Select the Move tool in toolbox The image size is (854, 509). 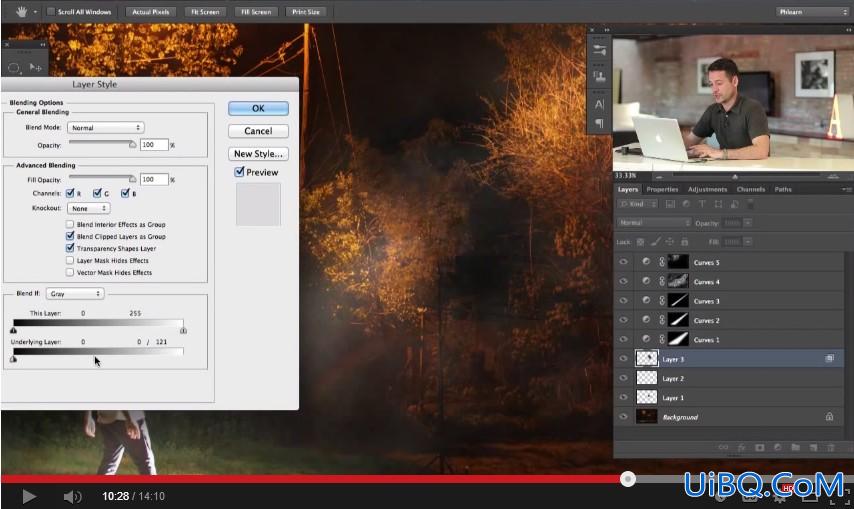(35, 68)
